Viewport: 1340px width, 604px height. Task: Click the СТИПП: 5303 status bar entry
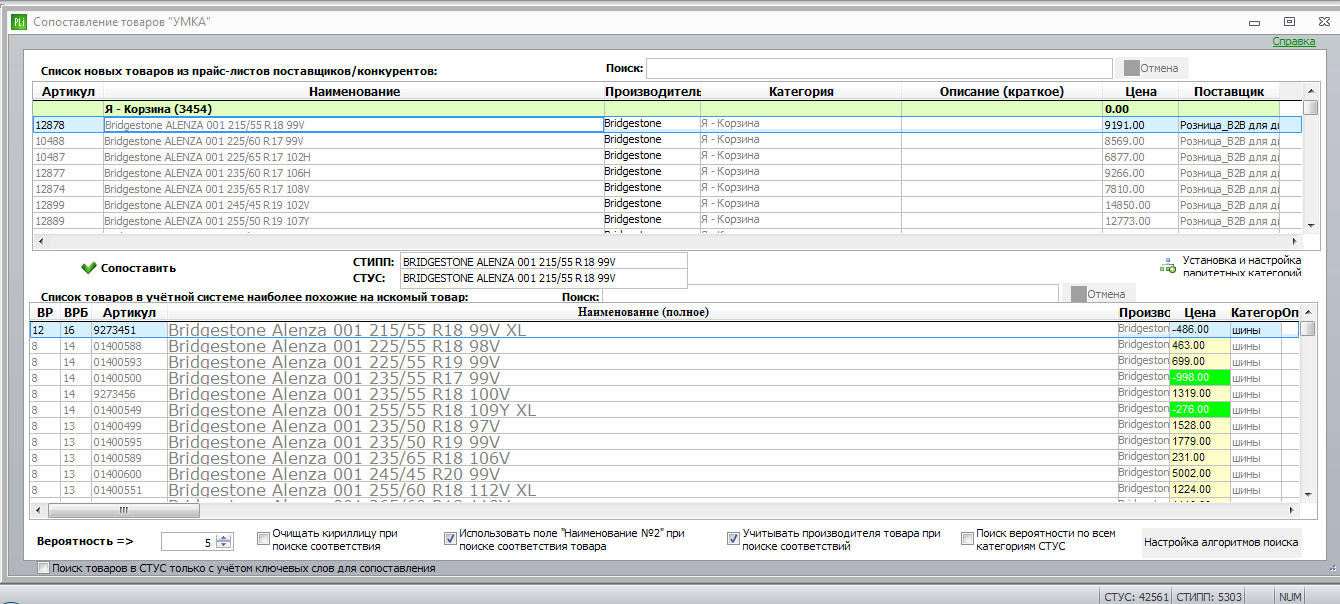click(1208, 596)
